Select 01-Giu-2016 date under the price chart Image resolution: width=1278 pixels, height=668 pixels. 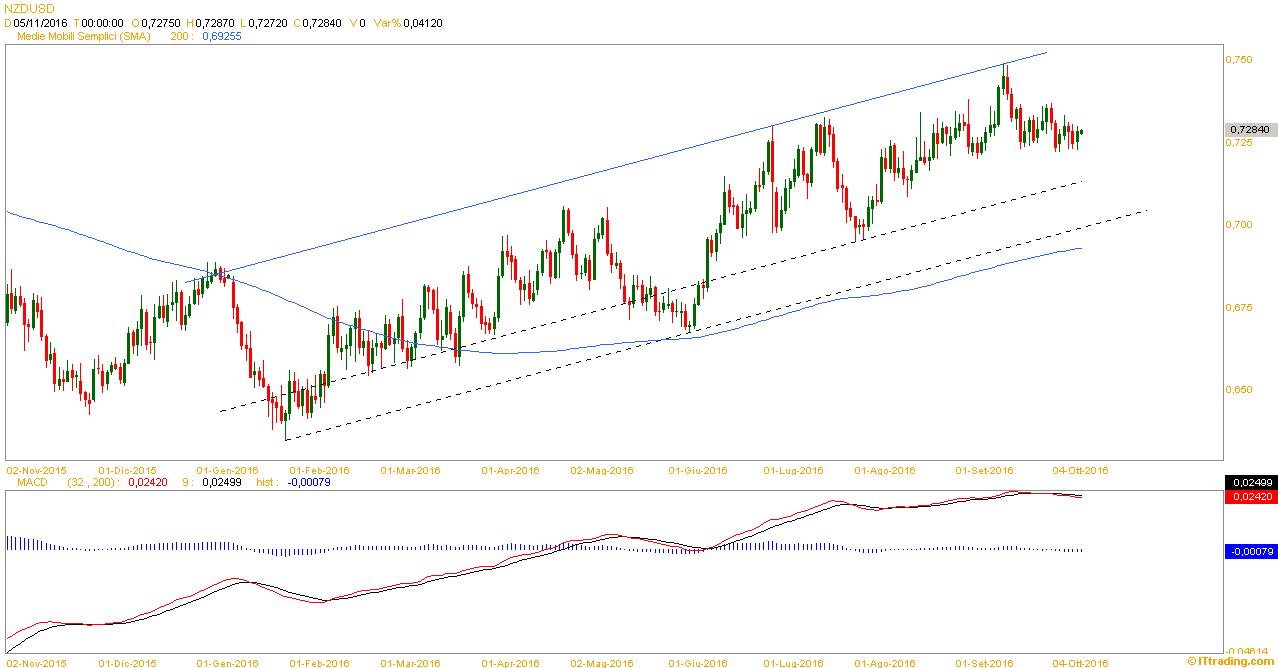point(698,470)
